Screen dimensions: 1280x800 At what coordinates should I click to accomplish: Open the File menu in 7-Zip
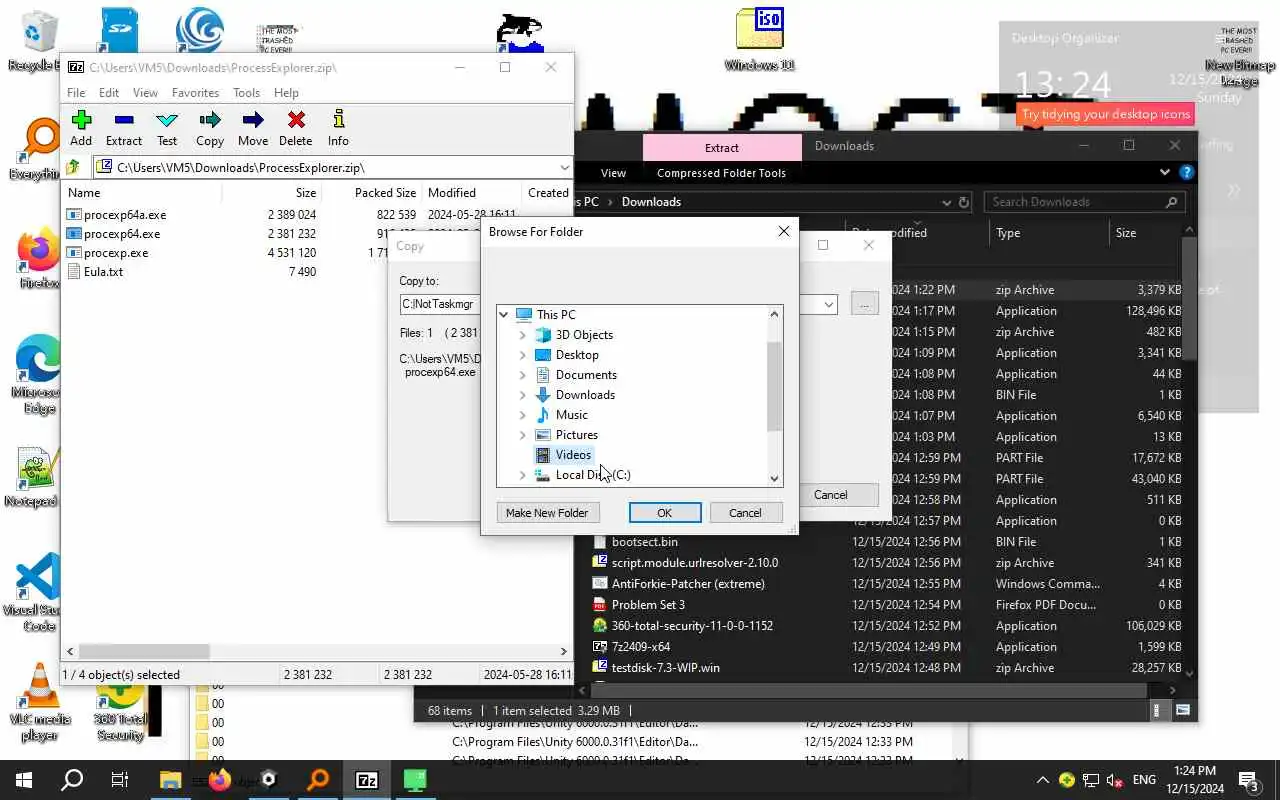pyautogui.click(x=76, y=92)
